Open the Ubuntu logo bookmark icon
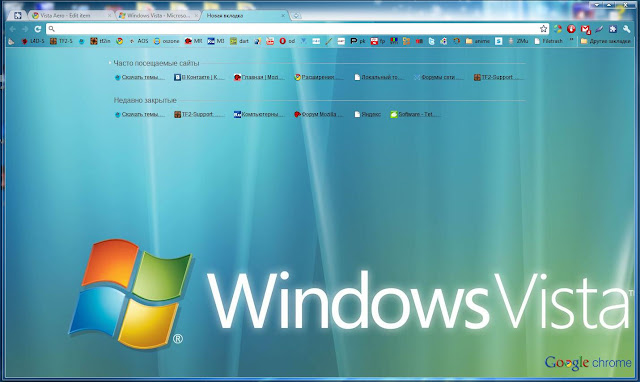The height and width of the screenshot is (382, 640). (456, 41)
